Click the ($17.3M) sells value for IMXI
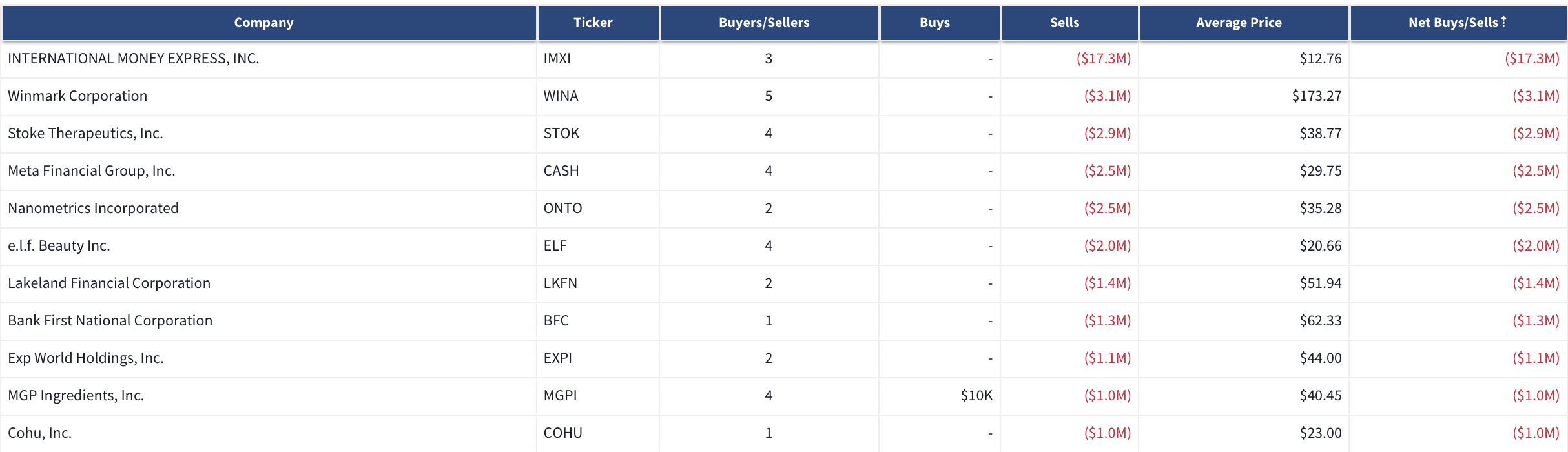Image resolution: width=1568 pixels, height=452 pixels. [1104, 59]
